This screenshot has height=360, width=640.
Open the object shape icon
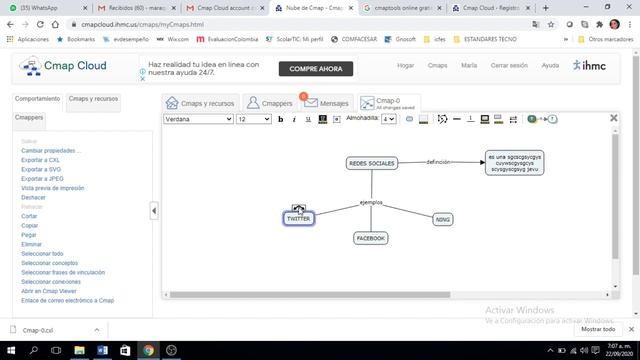coord(409,119)
